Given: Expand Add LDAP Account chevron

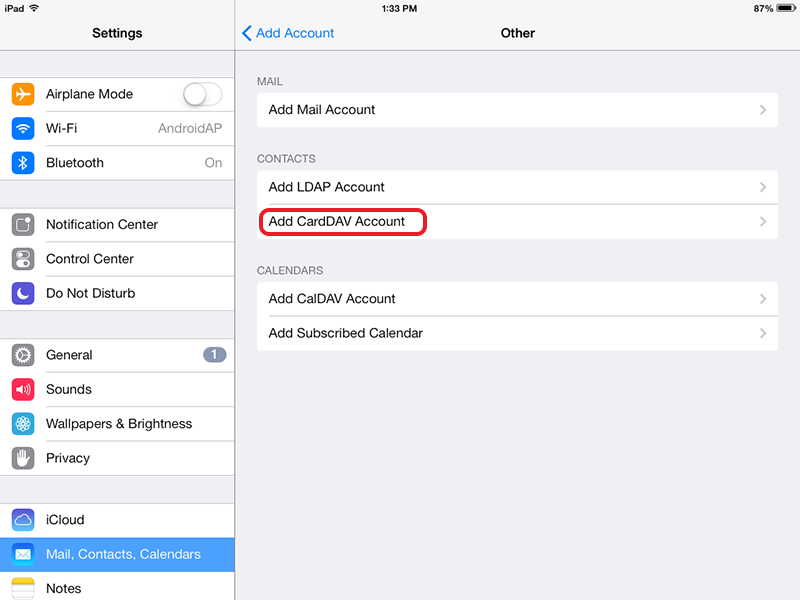Looking at the screenshot, I should (x=763, y=187).
